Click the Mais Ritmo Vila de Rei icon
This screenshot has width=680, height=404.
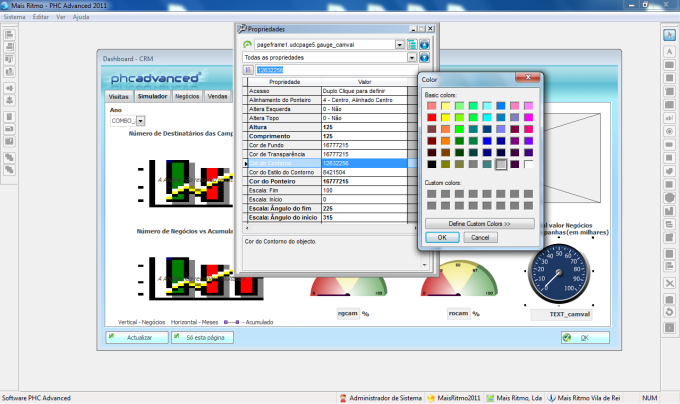pyautogui.click(x=551, y=398)
